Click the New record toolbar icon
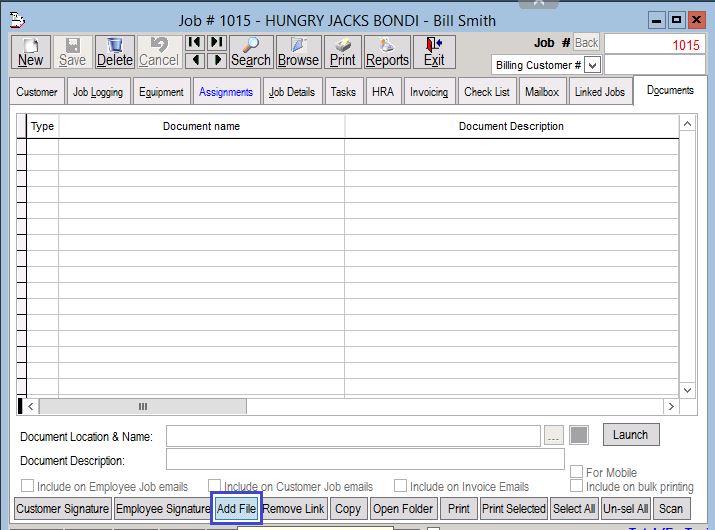The width and height of the screenshot is (715, 530). click(x=31, y=52)
